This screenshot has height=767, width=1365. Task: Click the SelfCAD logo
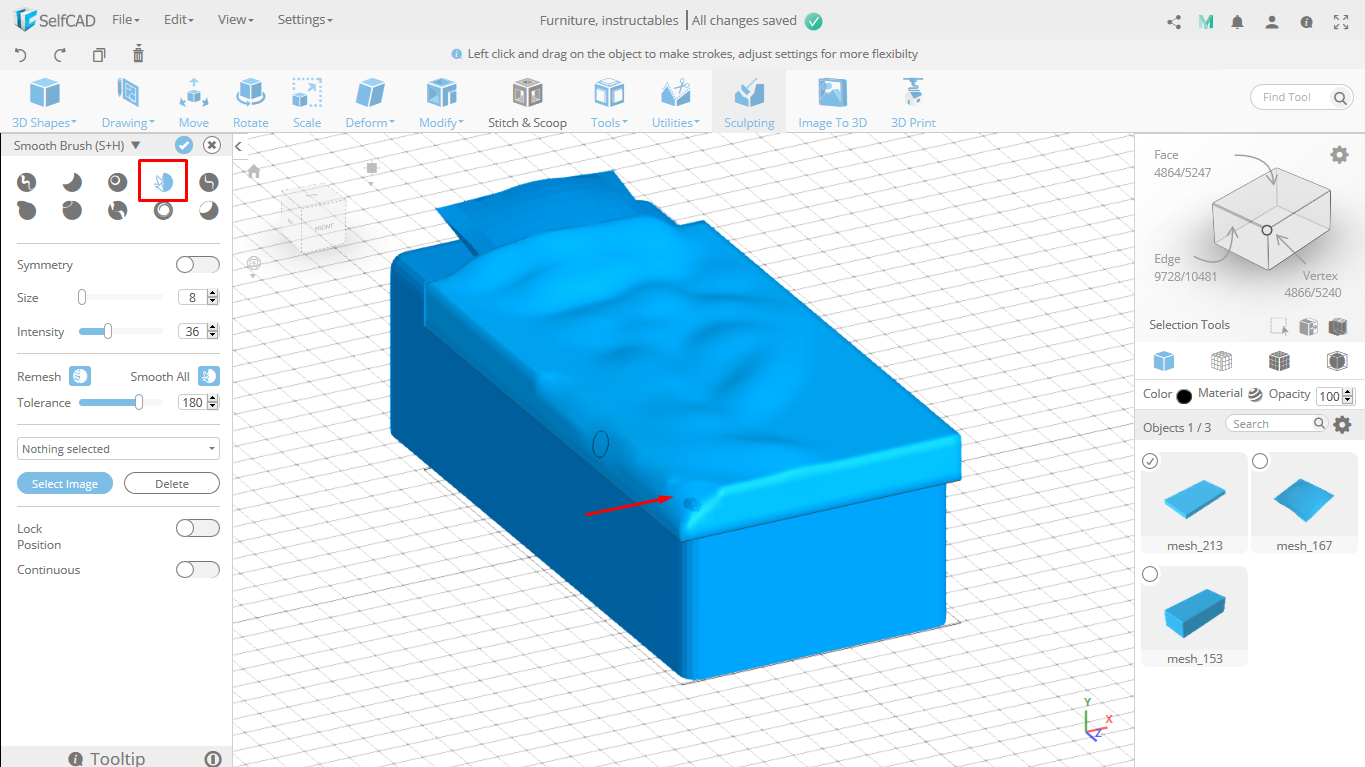pyautogui.click(x=54, y=20)
